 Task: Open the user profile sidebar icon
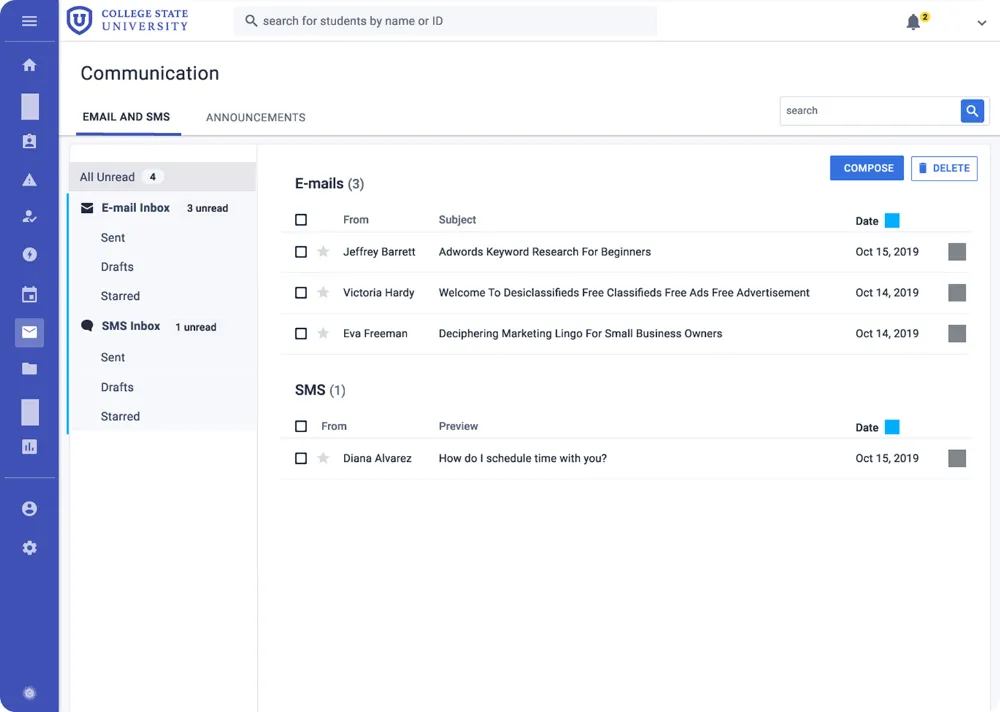[x=29, y=508]
